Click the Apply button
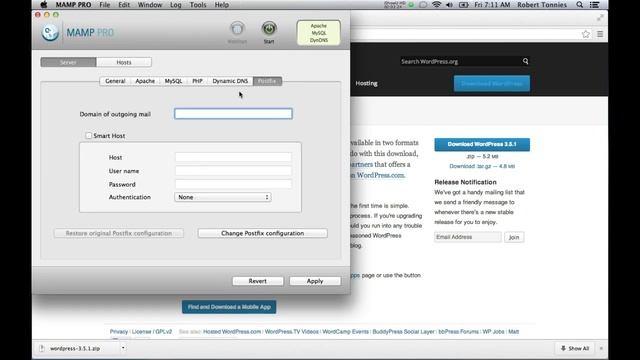This screenshot has height=360, width=640. [x=315, y=281]
